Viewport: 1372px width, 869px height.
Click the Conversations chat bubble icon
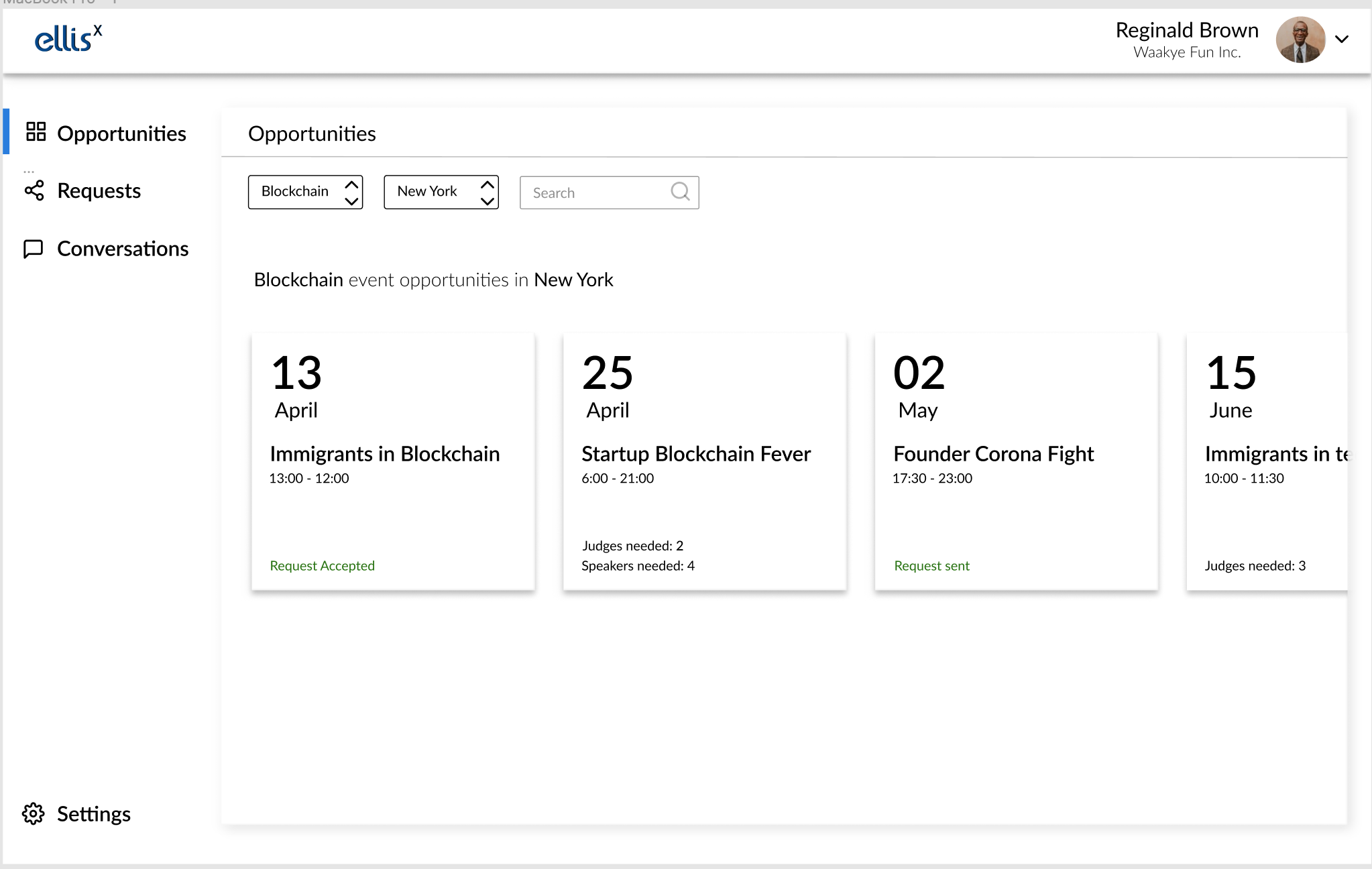click(33, 249)
